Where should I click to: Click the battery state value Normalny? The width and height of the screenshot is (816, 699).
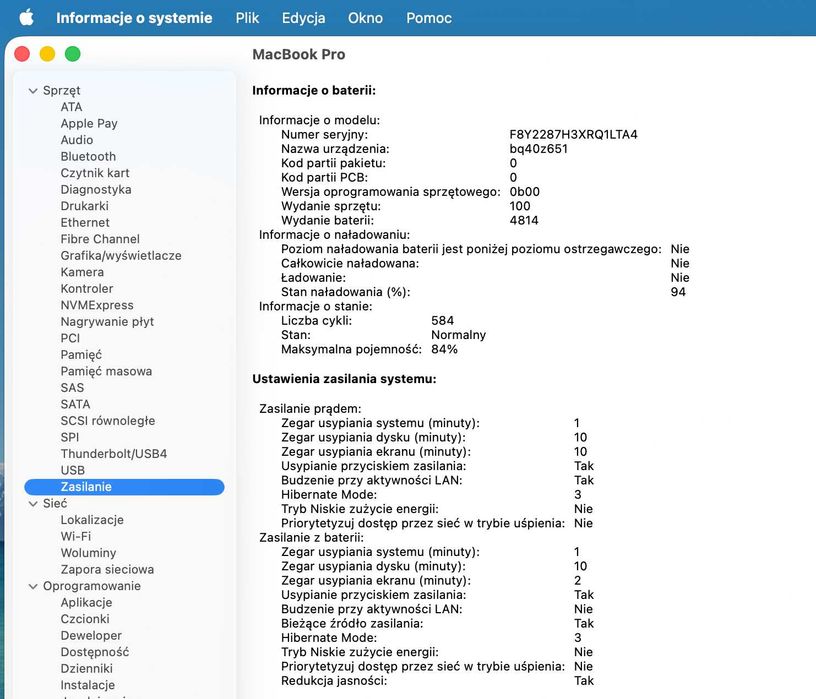pos(458,335)
